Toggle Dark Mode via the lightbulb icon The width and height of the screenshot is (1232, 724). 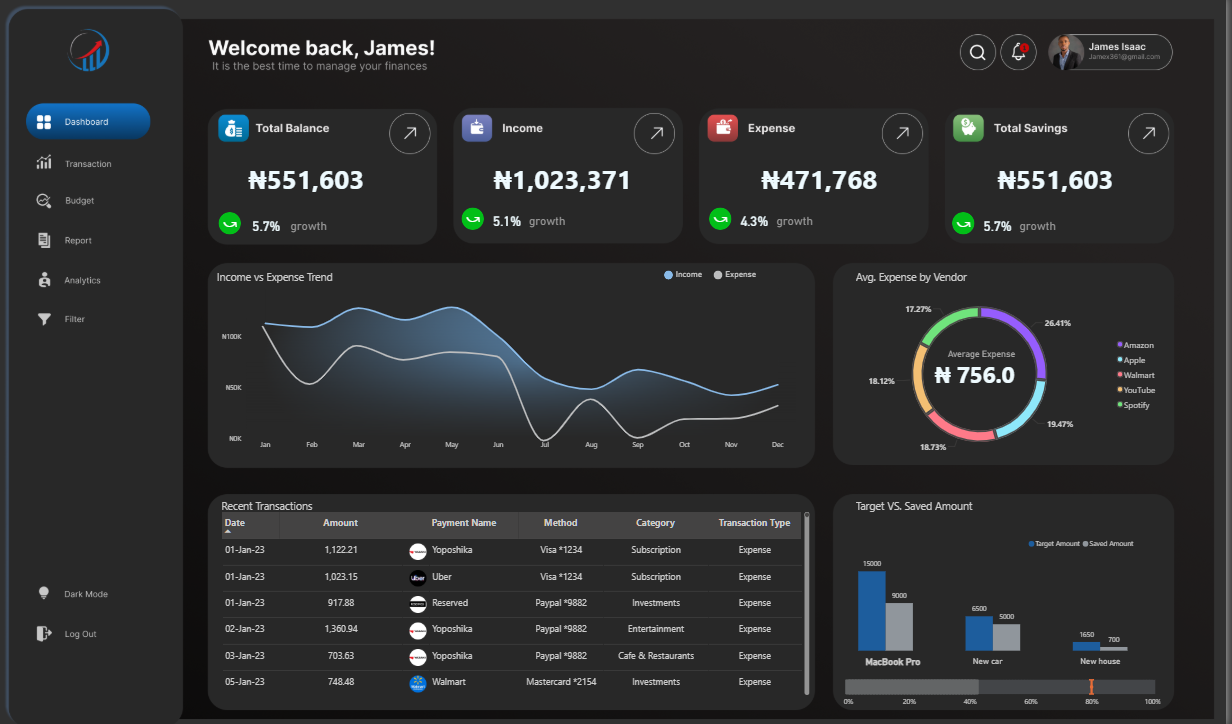click(43, 593)
